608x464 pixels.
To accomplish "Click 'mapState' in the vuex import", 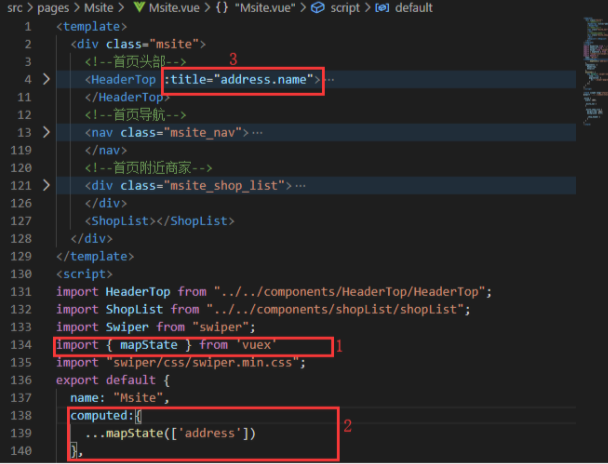I will (149, 345).
